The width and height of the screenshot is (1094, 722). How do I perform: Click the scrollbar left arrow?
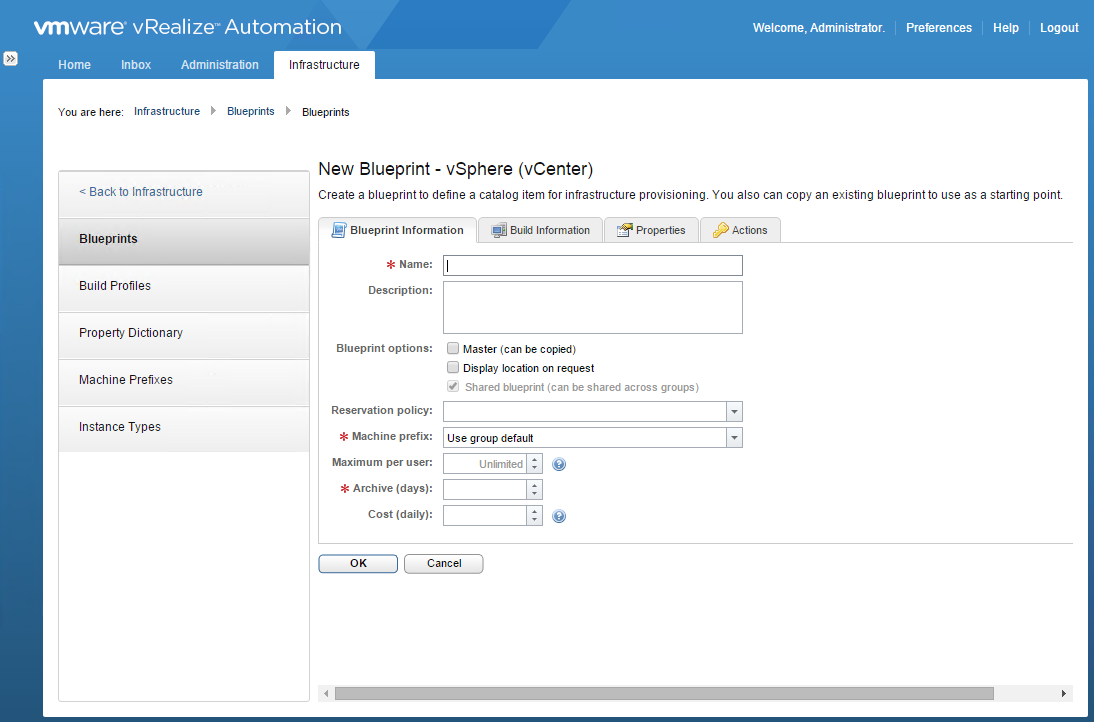[x=327, y=693]
